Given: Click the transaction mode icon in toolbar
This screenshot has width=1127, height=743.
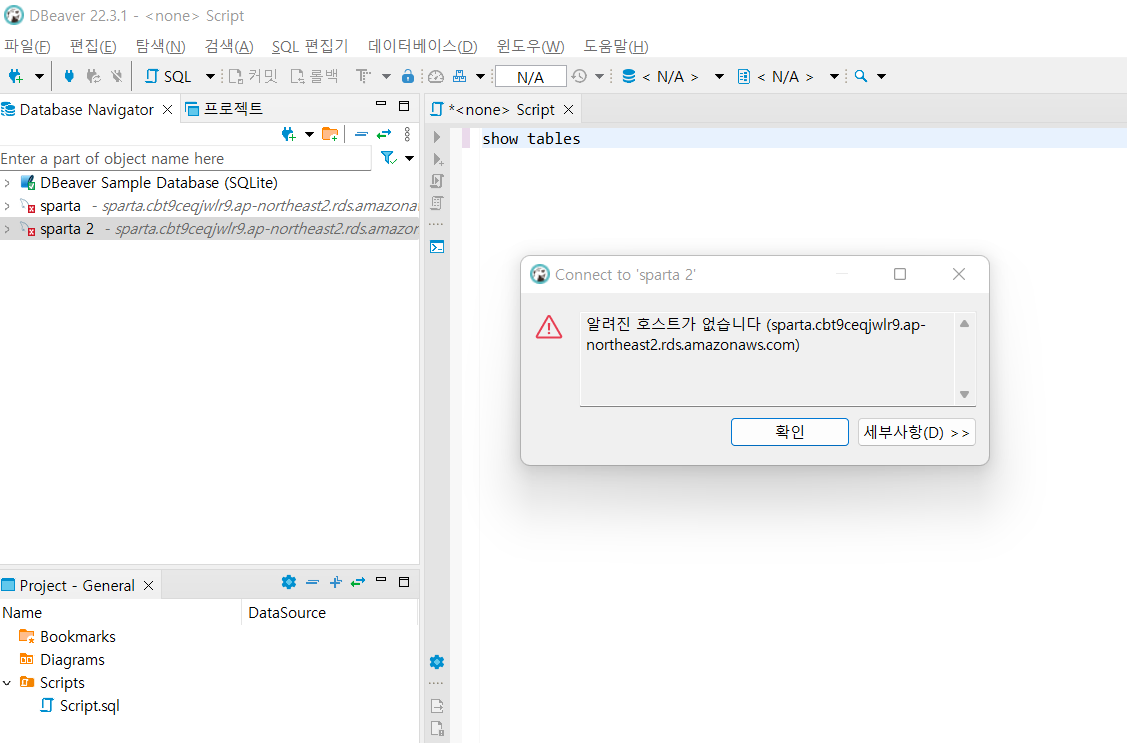Looking at the screenshot, I should click(x=364, y=76).
